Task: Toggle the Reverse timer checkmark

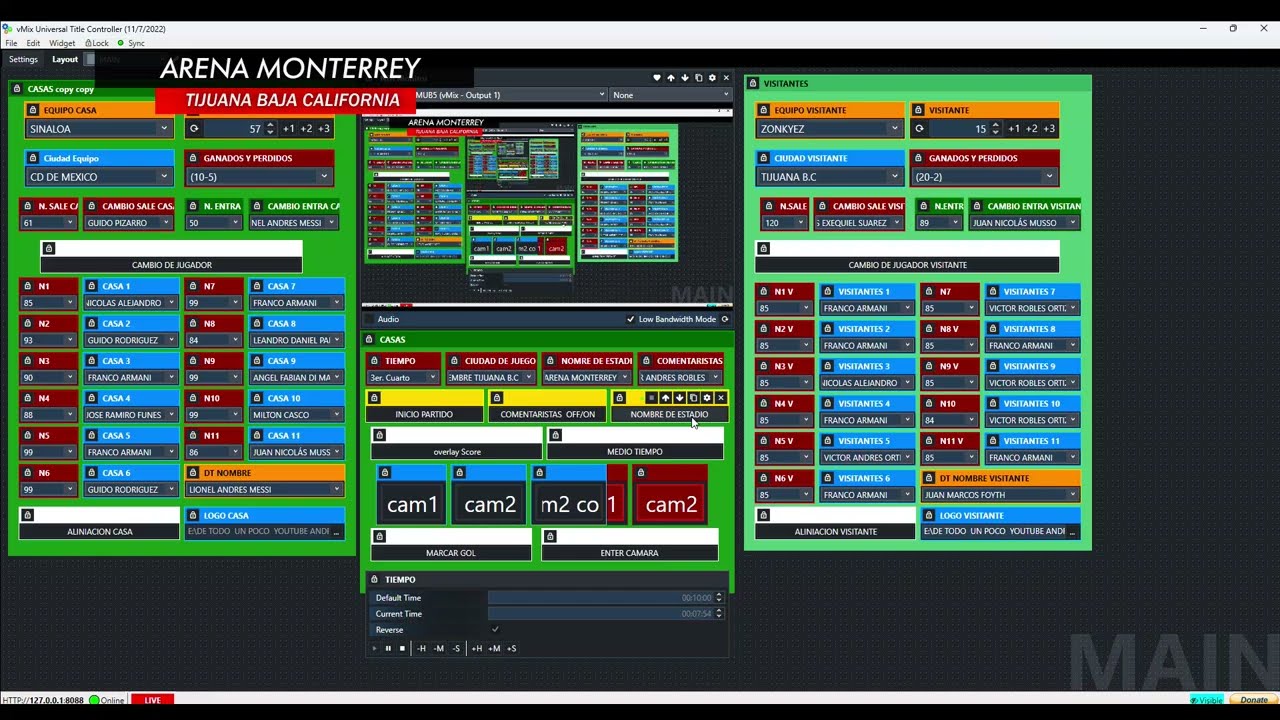Action: [x=495, y=630]
